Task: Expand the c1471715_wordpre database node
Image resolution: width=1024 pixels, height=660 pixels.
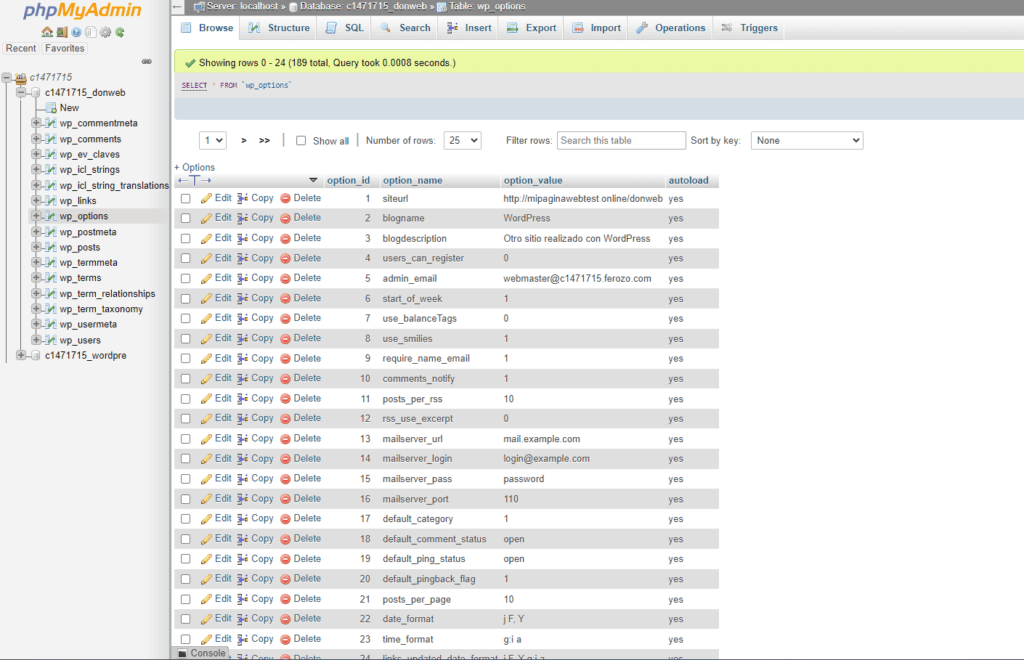Action: pyautogui.click(x=22, y=356)
